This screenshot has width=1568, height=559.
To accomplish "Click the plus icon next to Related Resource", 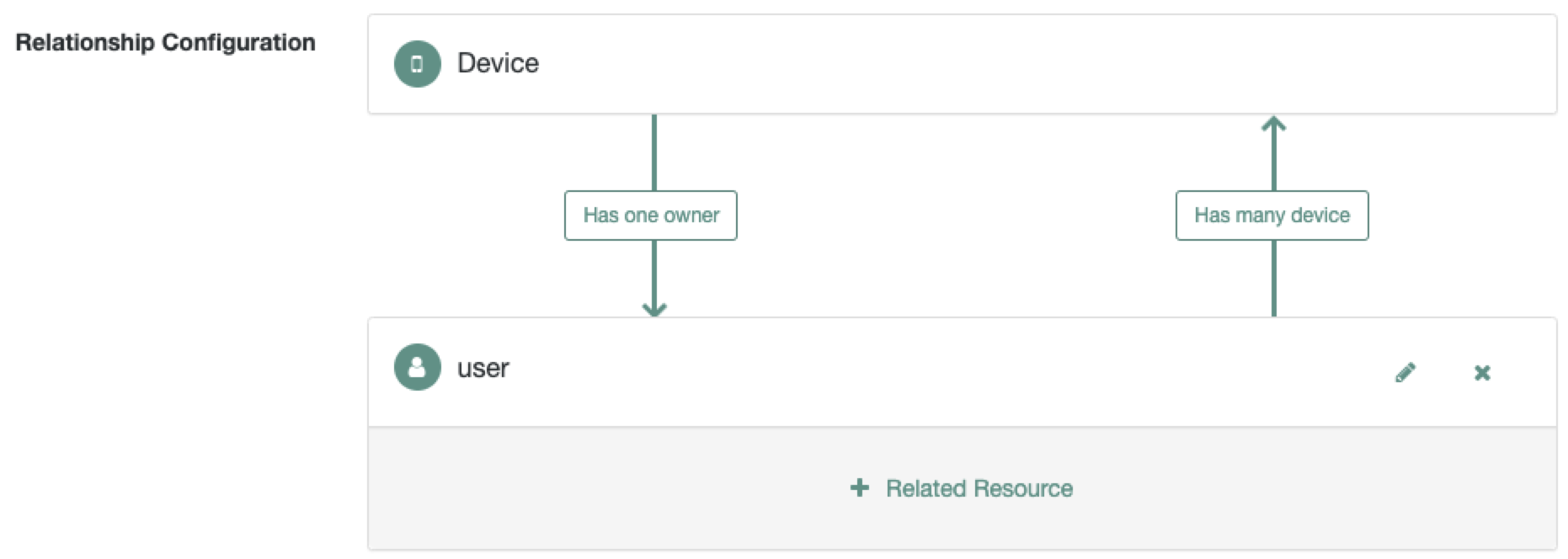I will [859, 488].
